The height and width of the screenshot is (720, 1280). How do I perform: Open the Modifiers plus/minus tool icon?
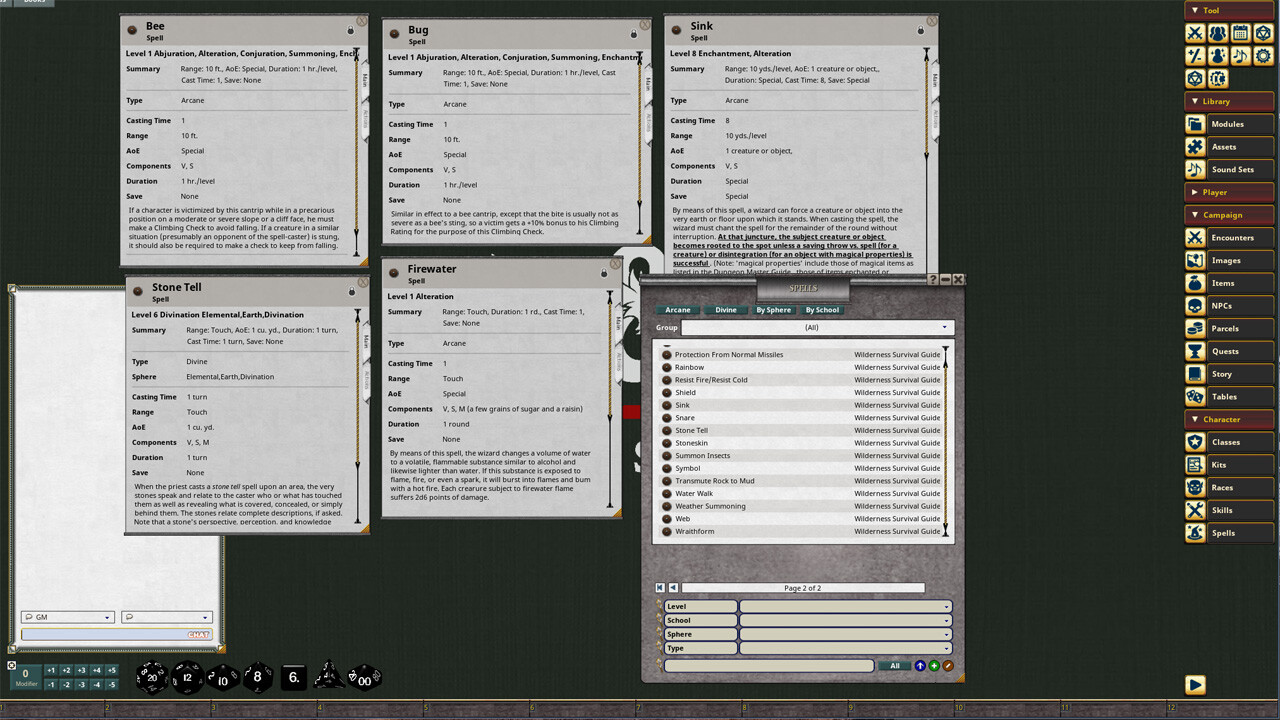coord(1195,56)
